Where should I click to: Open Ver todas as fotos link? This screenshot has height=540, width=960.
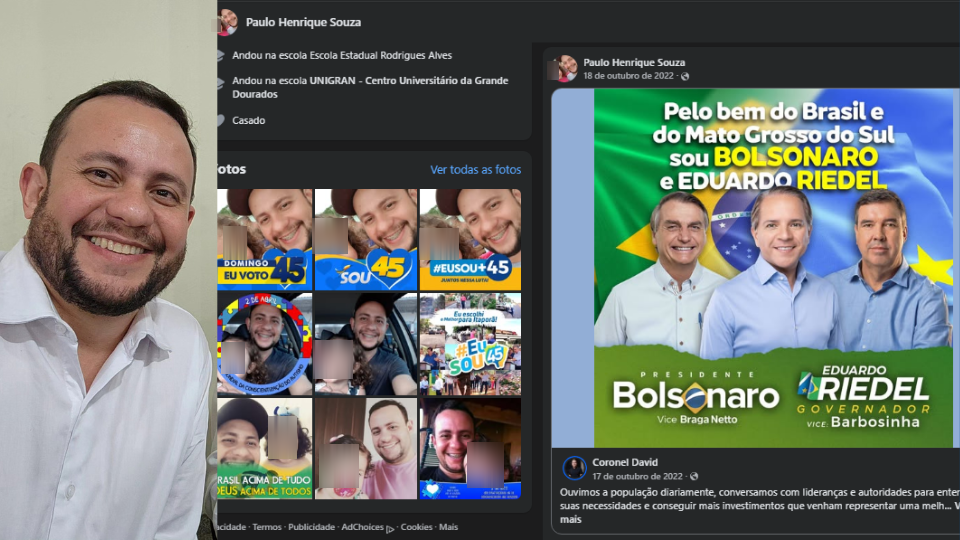tap(476, 170)
